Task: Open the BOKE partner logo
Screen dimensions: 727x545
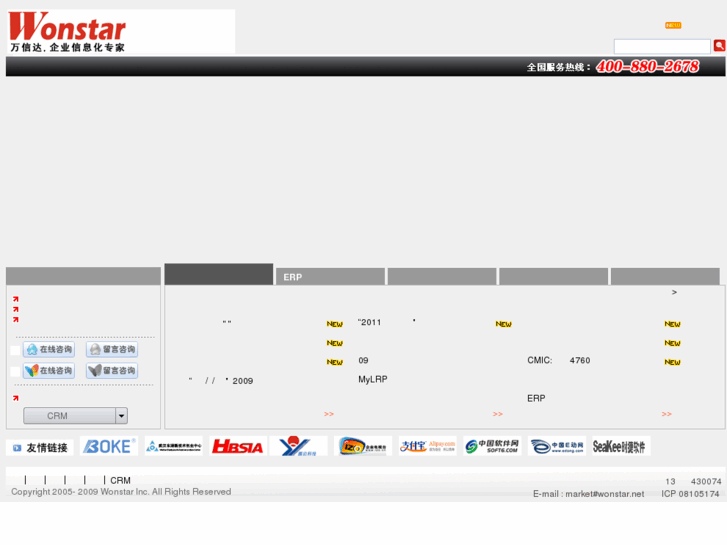Action: point(109,446)
